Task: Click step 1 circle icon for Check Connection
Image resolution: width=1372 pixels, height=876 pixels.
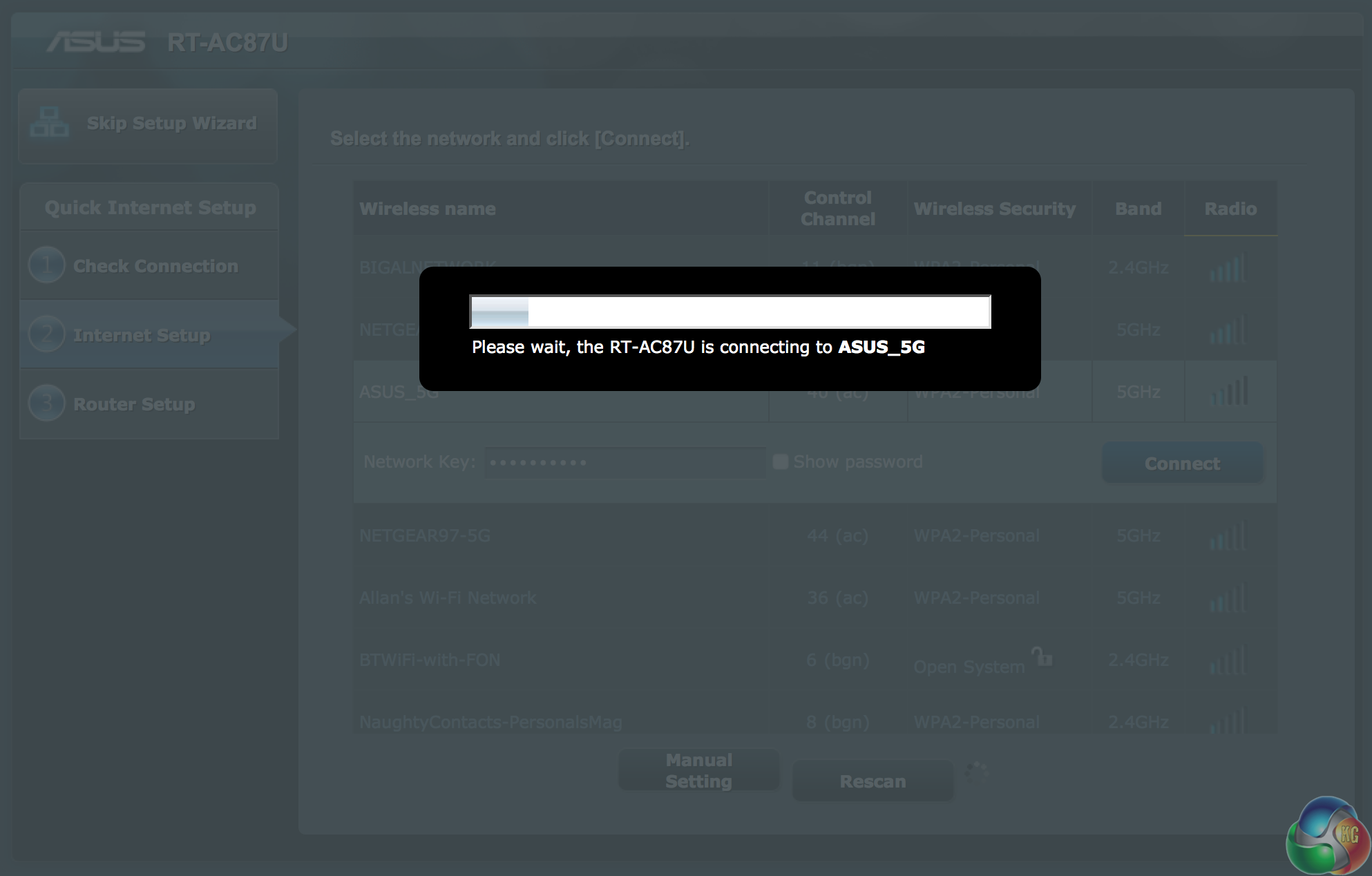Action: pos(46,265)
